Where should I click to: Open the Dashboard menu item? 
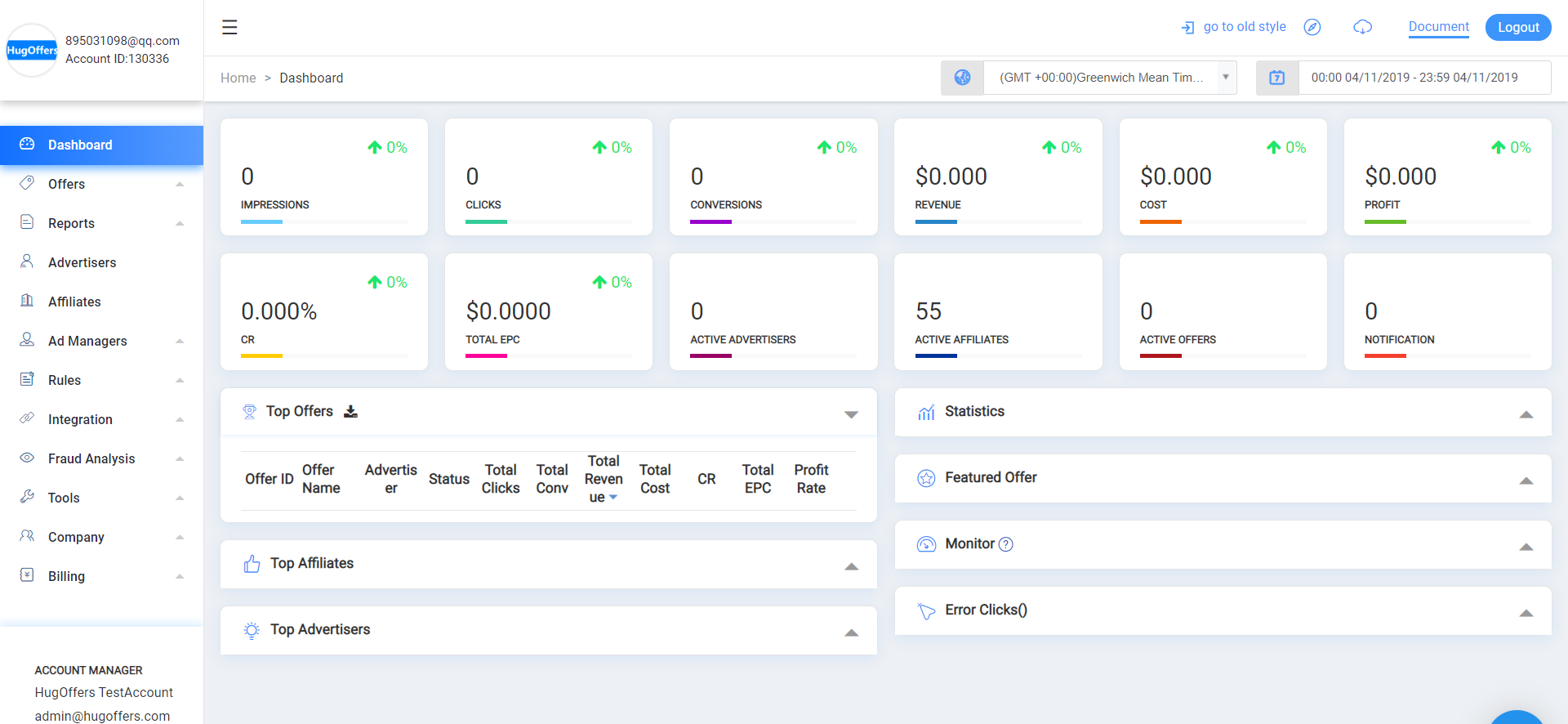point(101,145)
